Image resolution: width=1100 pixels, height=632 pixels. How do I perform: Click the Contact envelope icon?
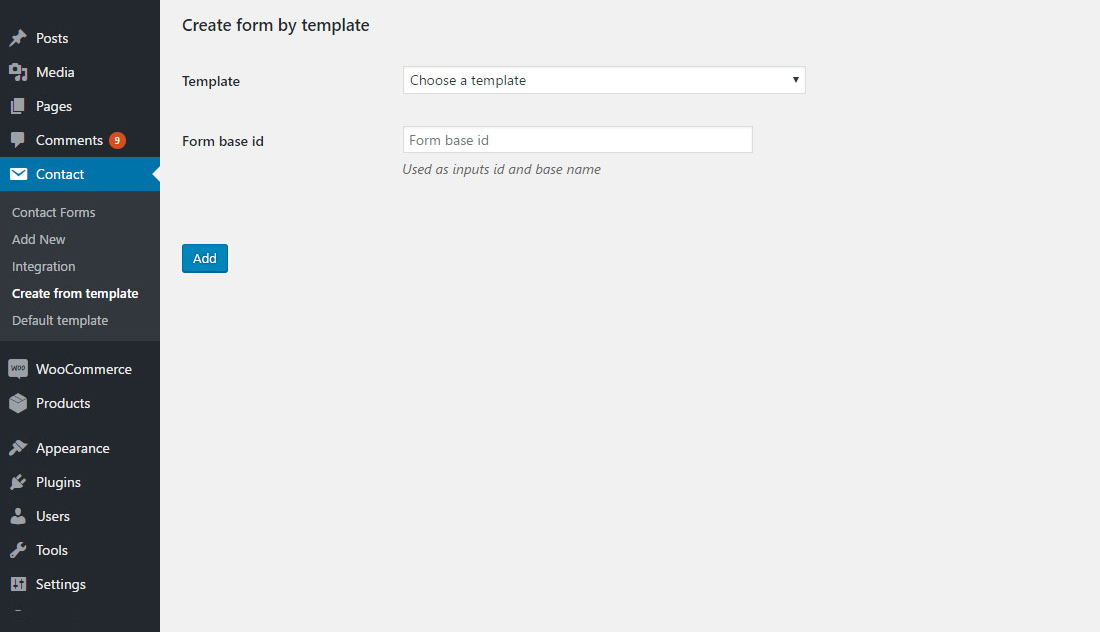[x=18, y=174]
